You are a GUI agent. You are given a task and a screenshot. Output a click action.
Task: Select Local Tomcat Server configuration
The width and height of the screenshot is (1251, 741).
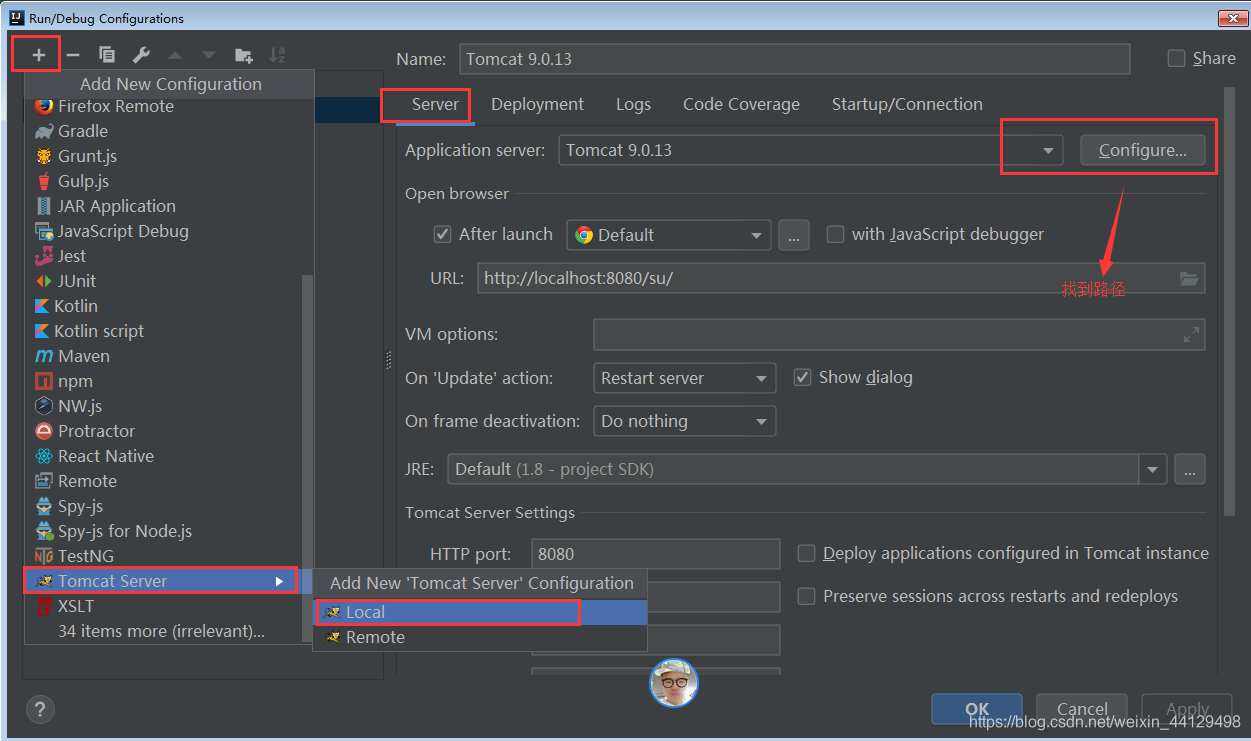[x=480, y=612]
